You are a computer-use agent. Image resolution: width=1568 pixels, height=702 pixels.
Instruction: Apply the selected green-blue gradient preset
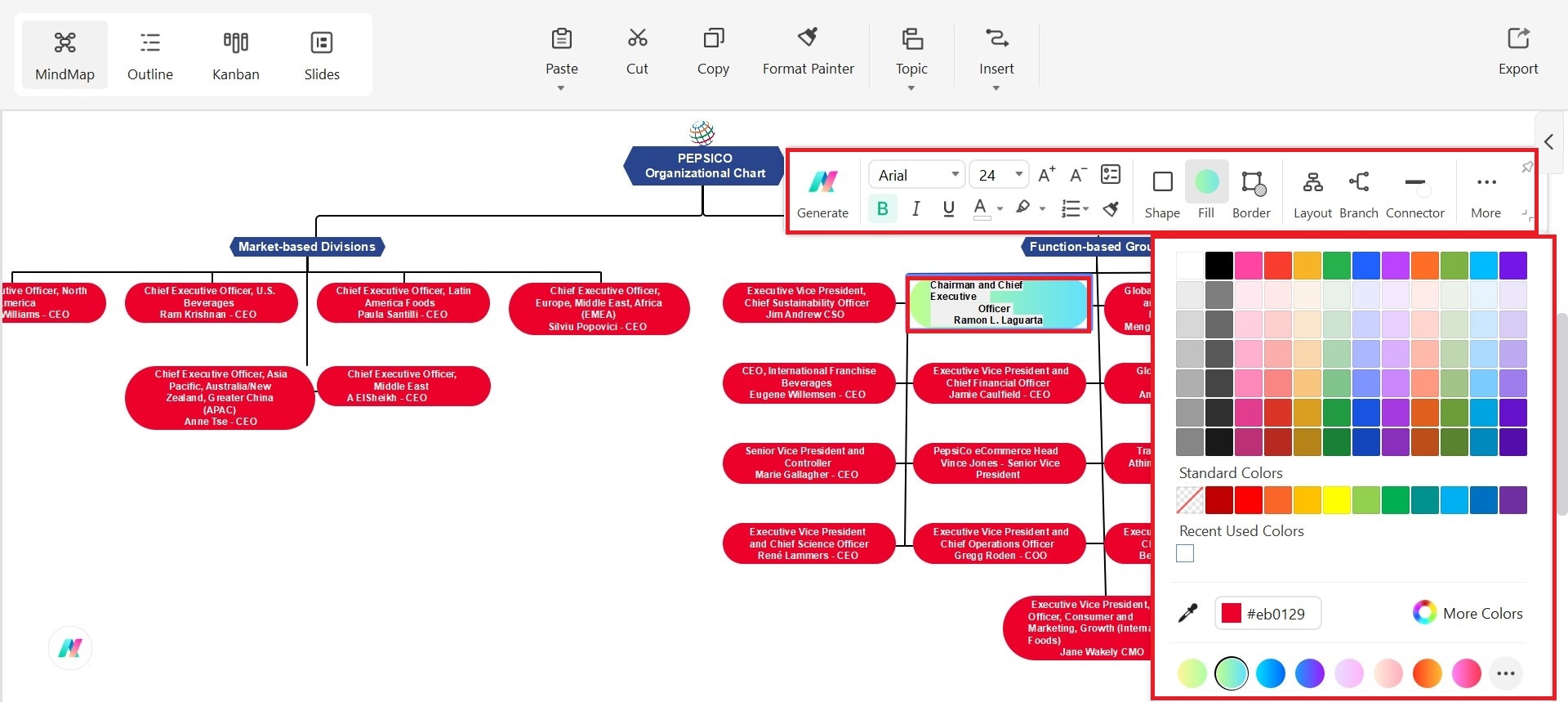click(1232, 673)
